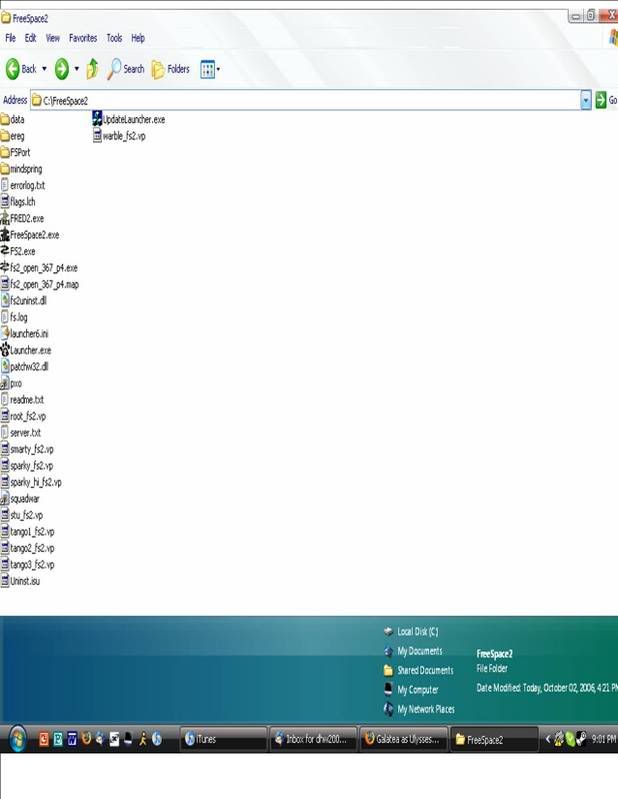Open the Help menu
Screen dimensions: 618x799
pyautogui.click(x=138, y=38)
